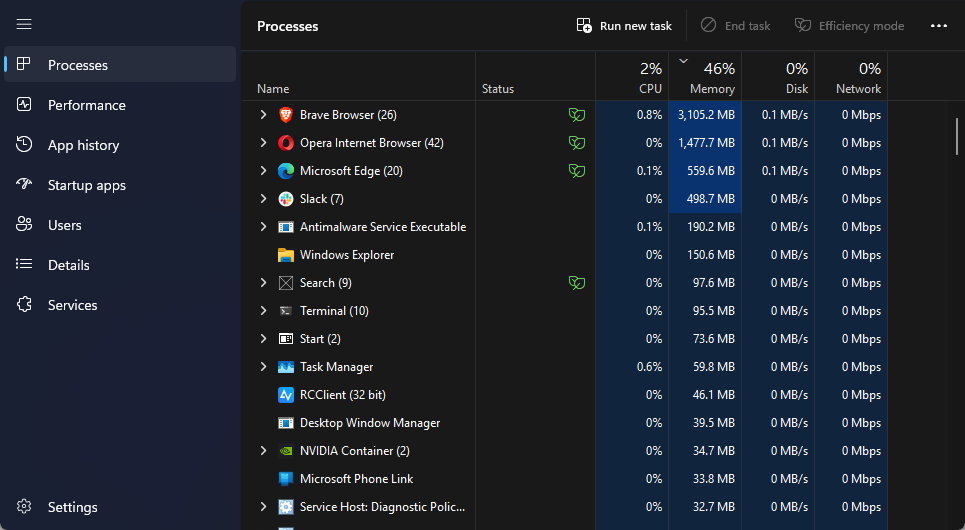Image resolution: width=965 pixels, height=530 pixels.
Task: Click the Opera Internet Browser icon
Action: pyautogui.click(x=286, y=143)
